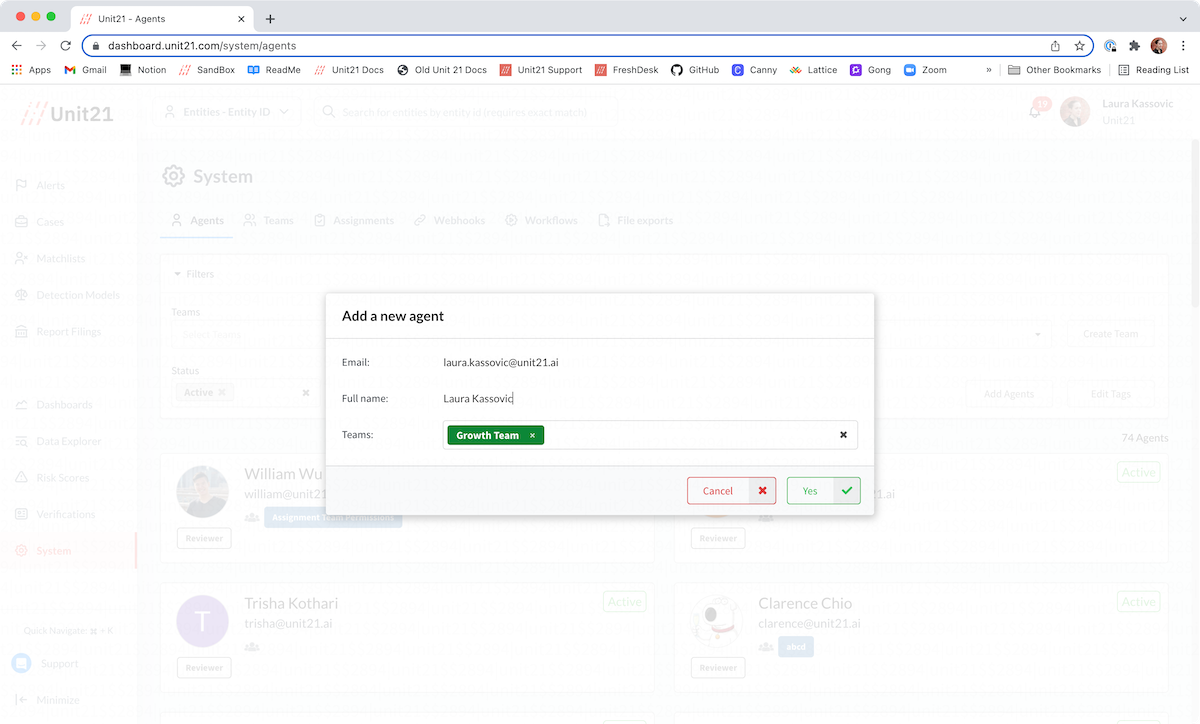The image size is (1200, 724).
Task: Open a new browser tab
Action: pos(270,18)
